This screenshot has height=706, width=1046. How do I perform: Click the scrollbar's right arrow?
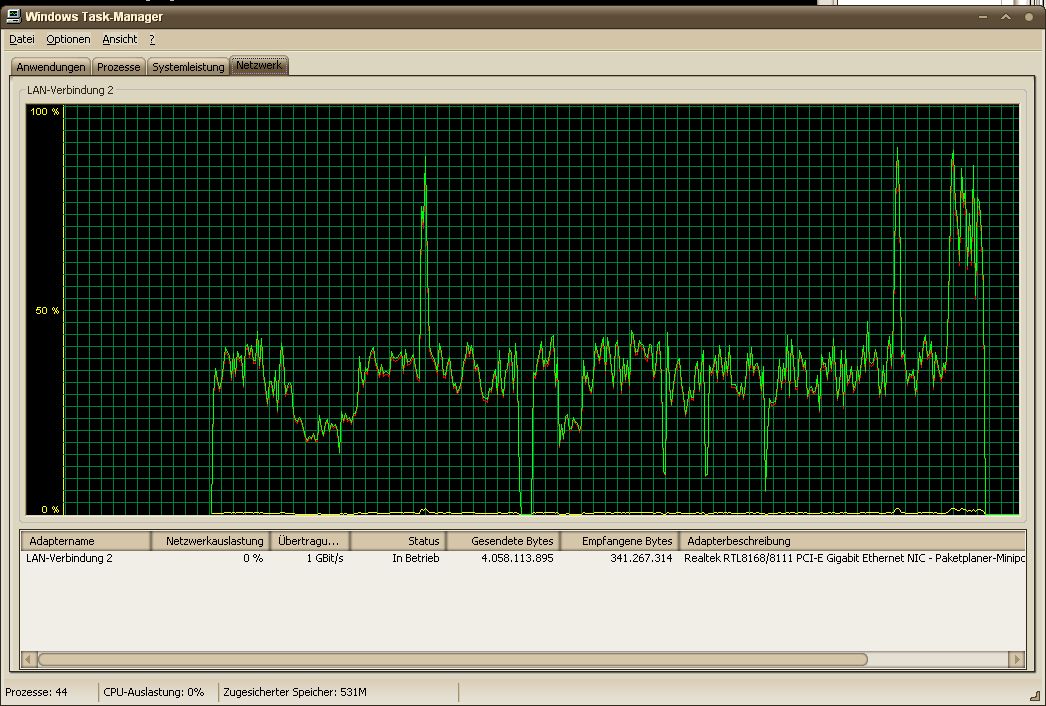click(x=1017, y=660)
